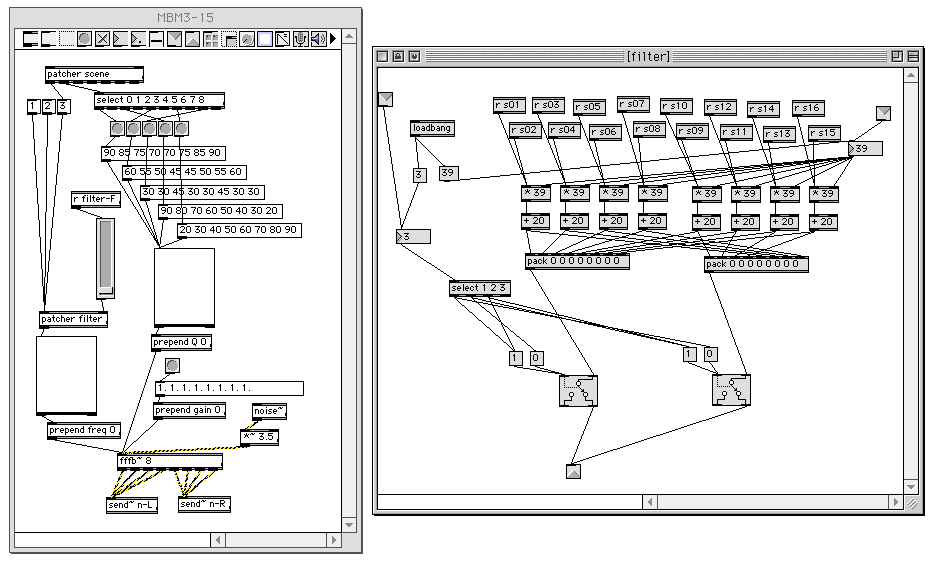Select the r s01 receive object
Screen dimensions: 934x563
click(509, 105)
